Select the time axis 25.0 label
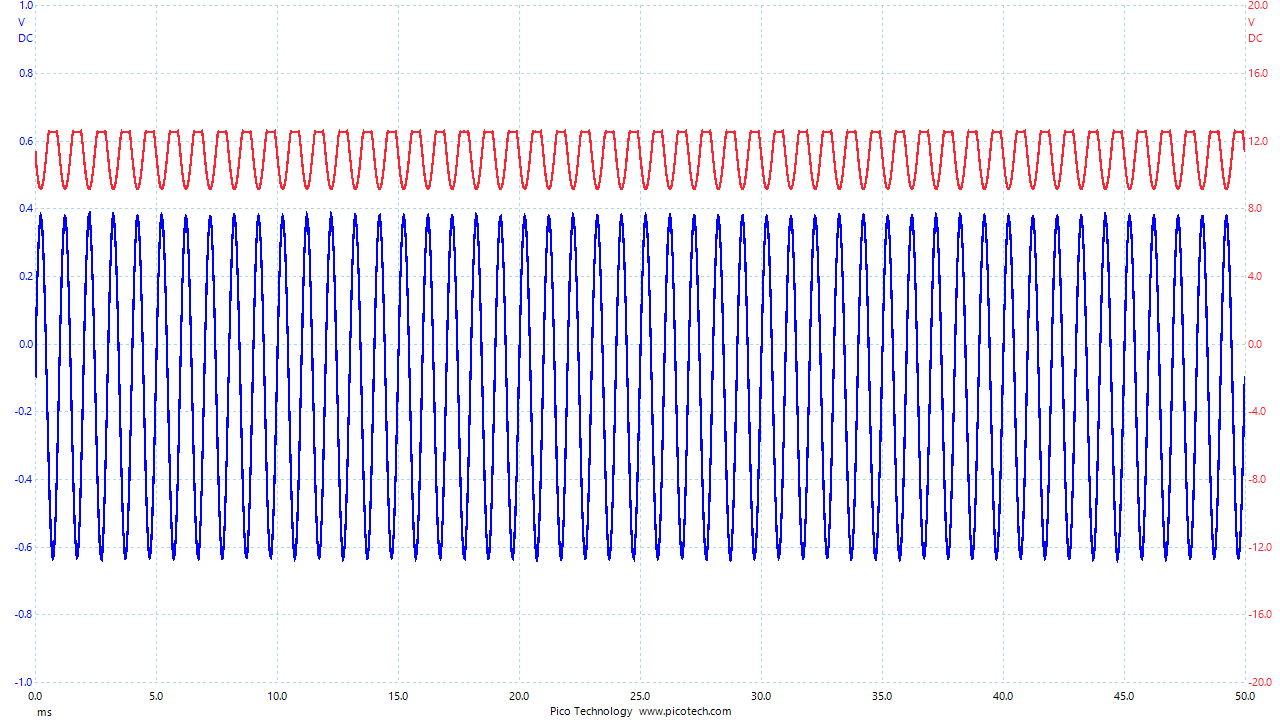Screen dimensions: 1280x720 coord(640,696)
